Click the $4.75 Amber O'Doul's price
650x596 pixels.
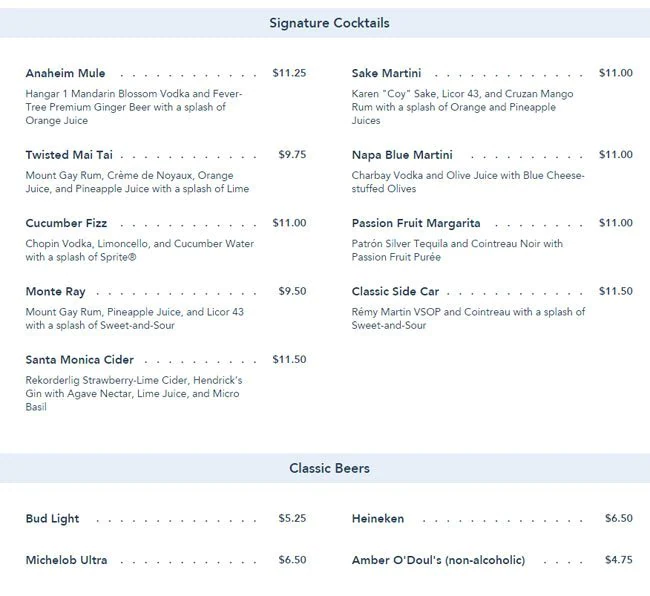(619, 560)
